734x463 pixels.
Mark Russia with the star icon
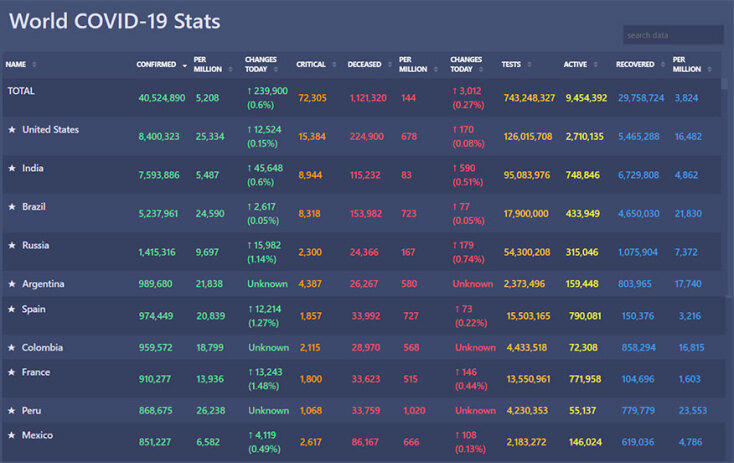(12, 245)
